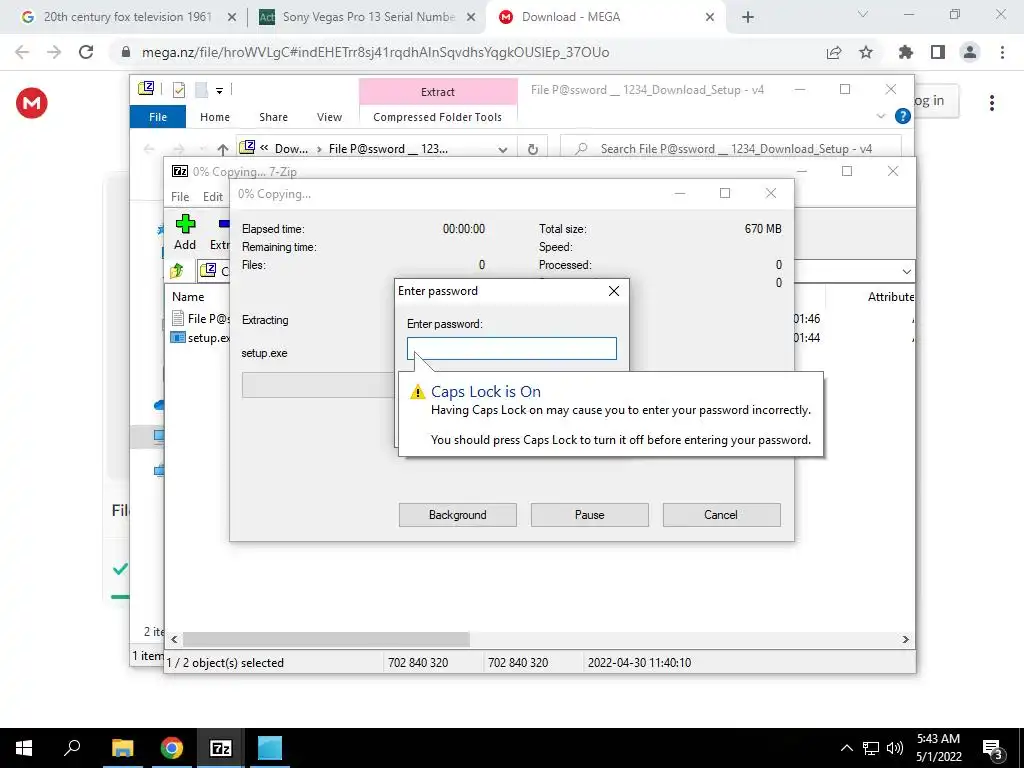
Task: Expand the Explorer ribbon chevron
Action: 880,116
